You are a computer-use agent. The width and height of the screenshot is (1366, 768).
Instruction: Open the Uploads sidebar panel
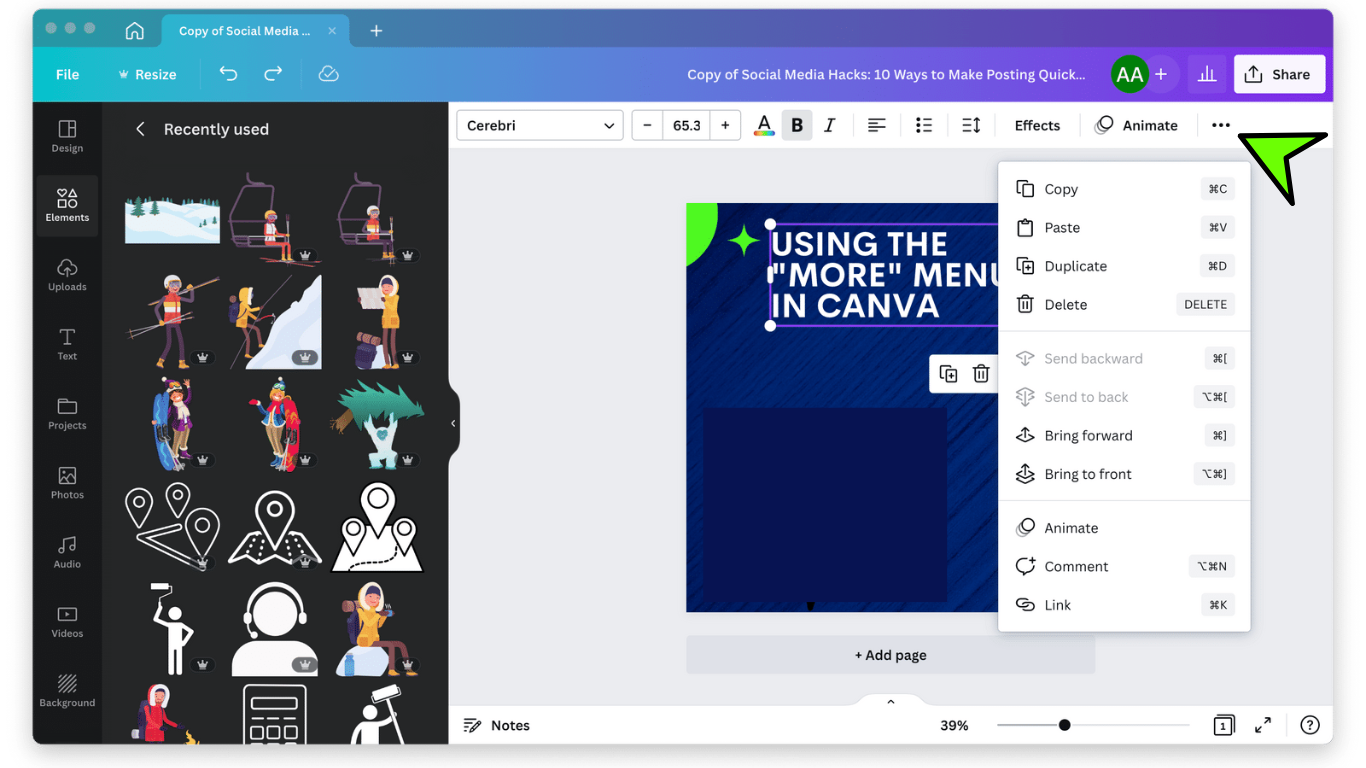coord(67,274)
